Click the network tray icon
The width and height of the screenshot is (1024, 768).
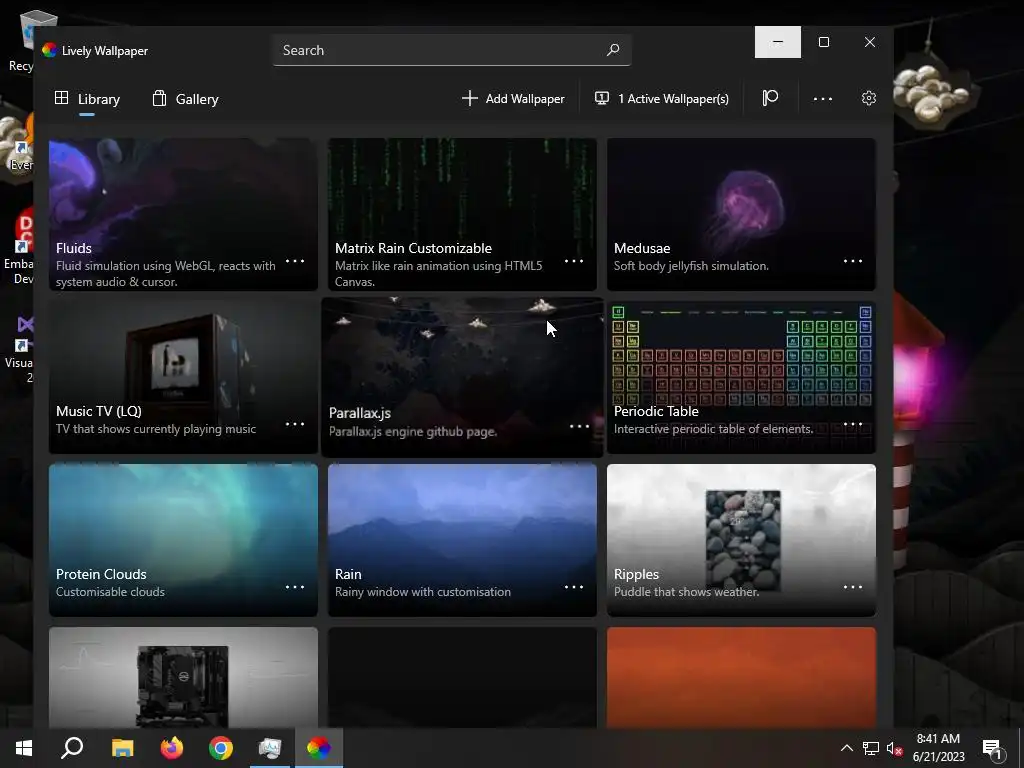(x=871, y=748)
